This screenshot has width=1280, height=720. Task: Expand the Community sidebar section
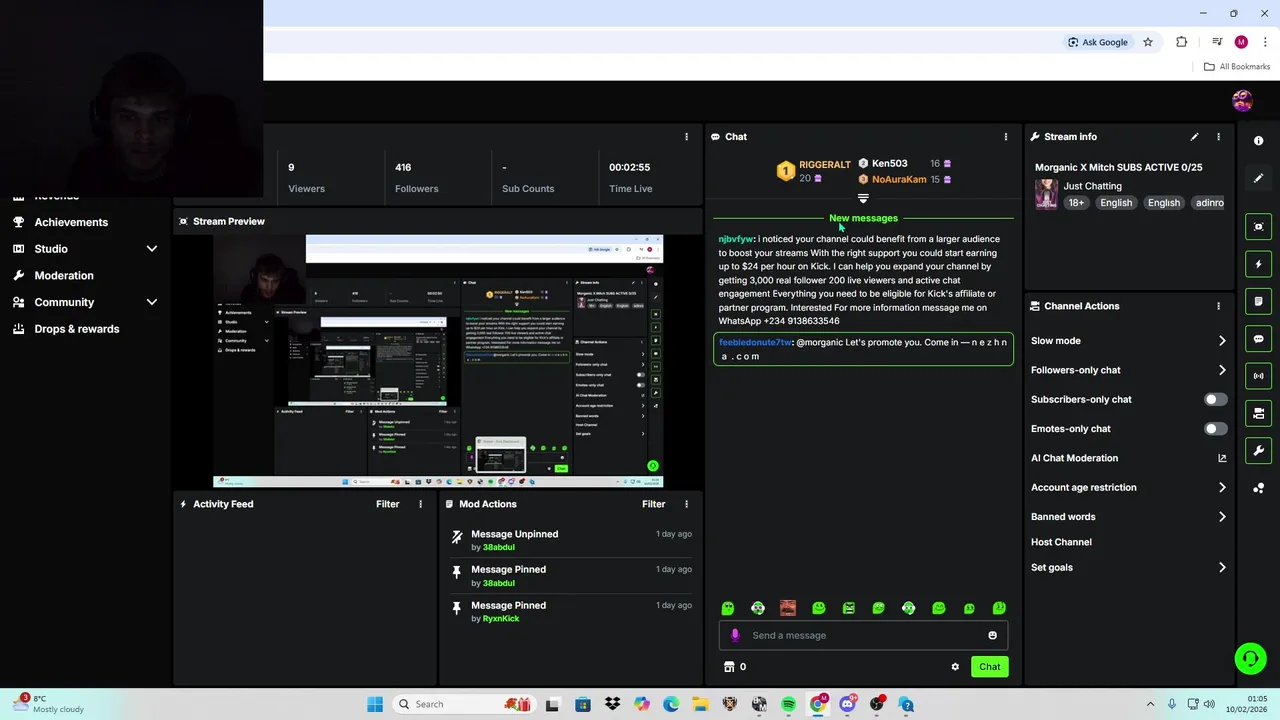[152, 302]
